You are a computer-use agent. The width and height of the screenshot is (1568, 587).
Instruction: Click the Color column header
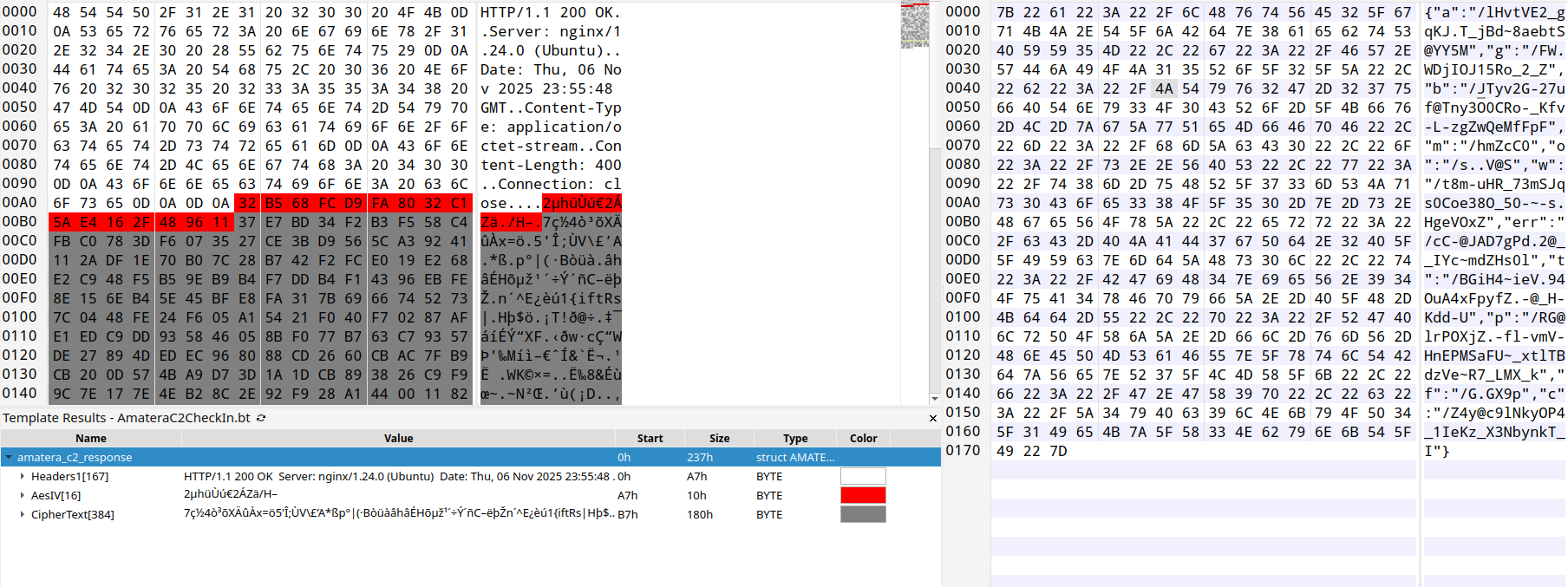click(863, 438)
